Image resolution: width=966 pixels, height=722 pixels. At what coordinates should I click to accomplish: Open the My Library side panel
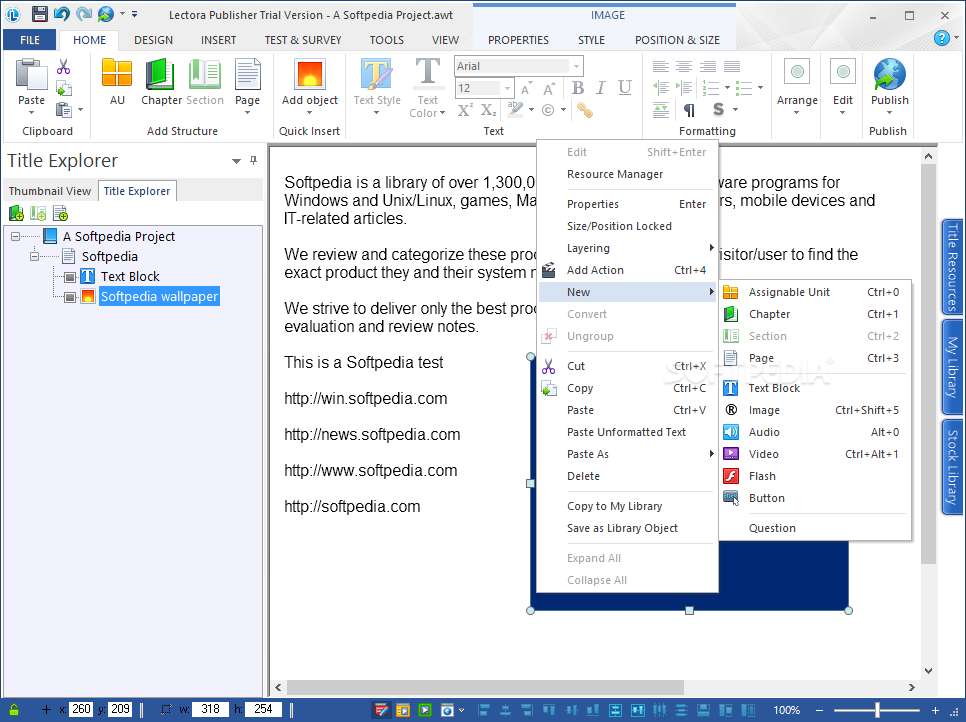point(952,367)
